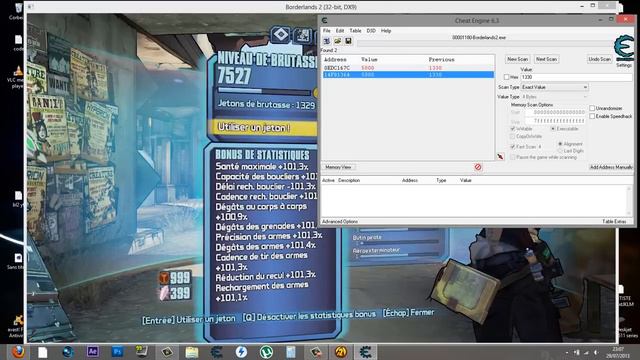The width and height of the screenshot is (640, 360).
Task: Open the Value Type dropdown
Action: click(555, 97)
